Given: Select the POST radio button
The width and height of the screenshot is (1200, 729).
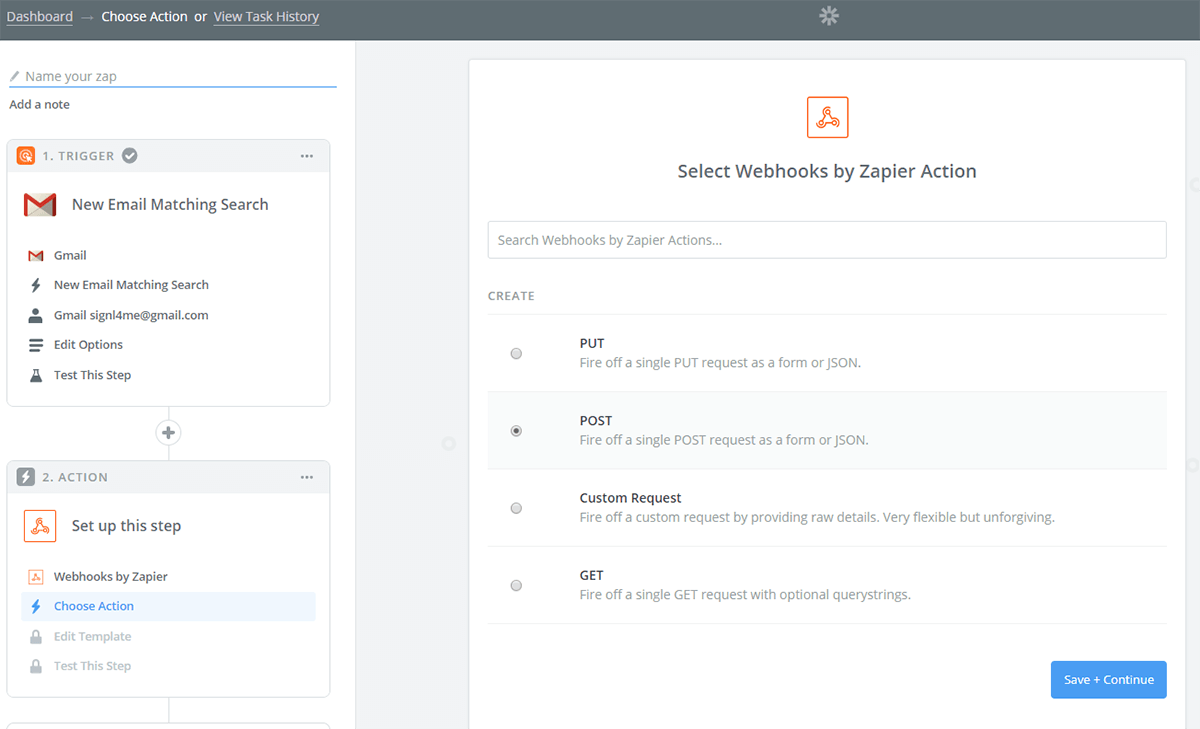Looking at the screenshot, I should [x=516, y=431].
